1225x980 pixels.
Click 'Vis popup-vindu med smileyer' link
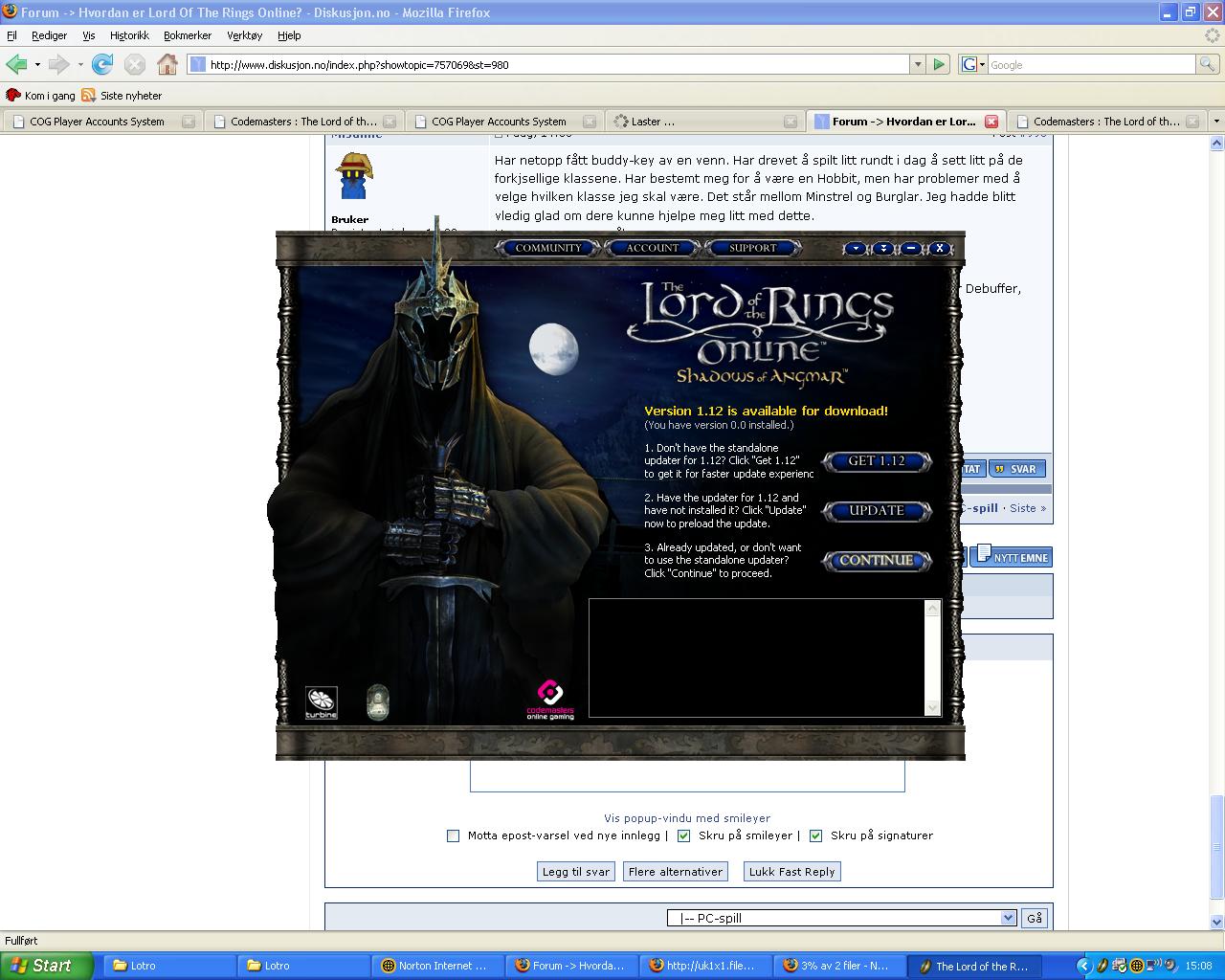click(687, 818)
